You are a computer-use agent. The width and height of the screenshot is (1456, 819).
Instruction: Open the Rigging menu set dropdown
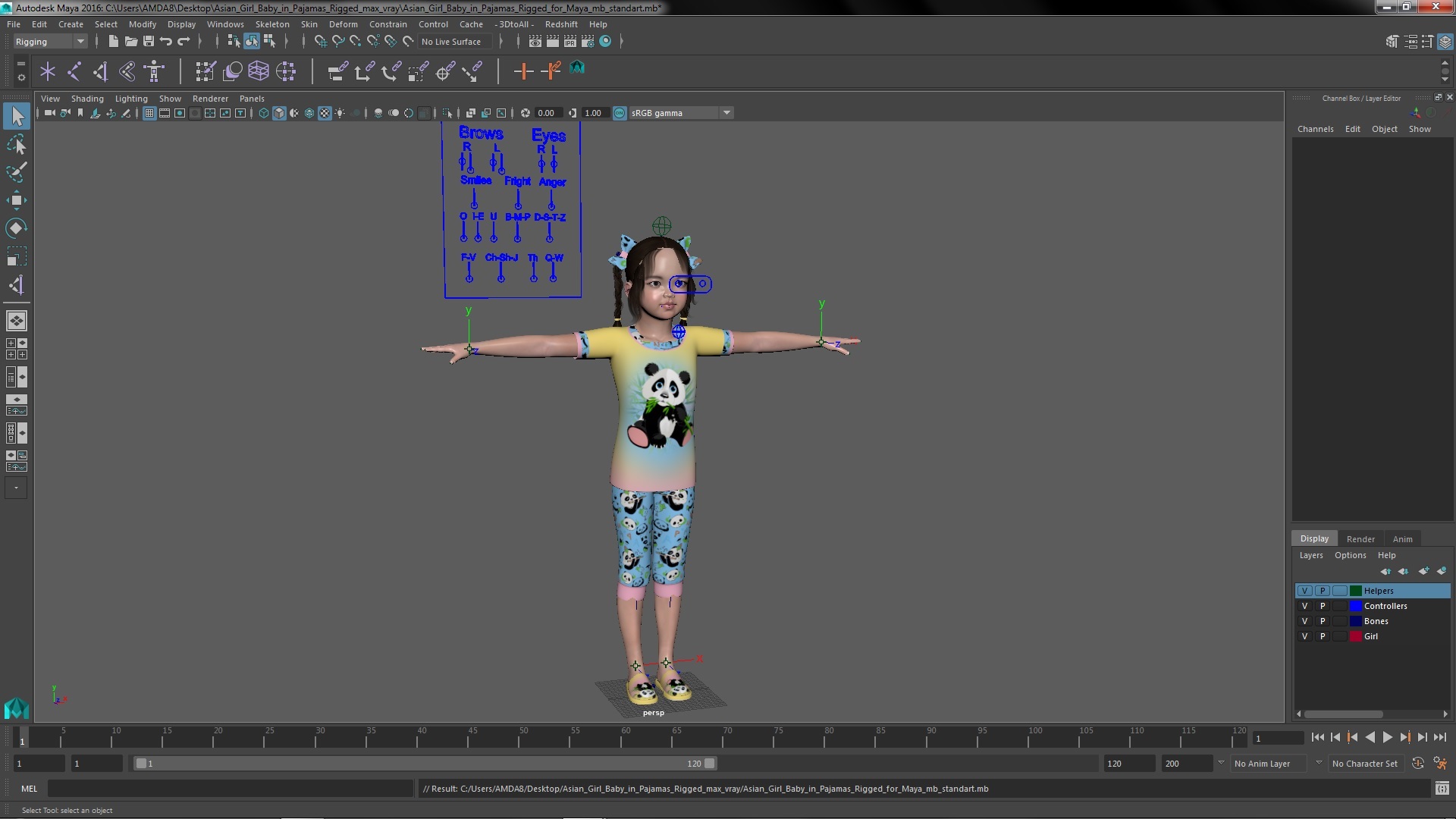pos(50,42)
